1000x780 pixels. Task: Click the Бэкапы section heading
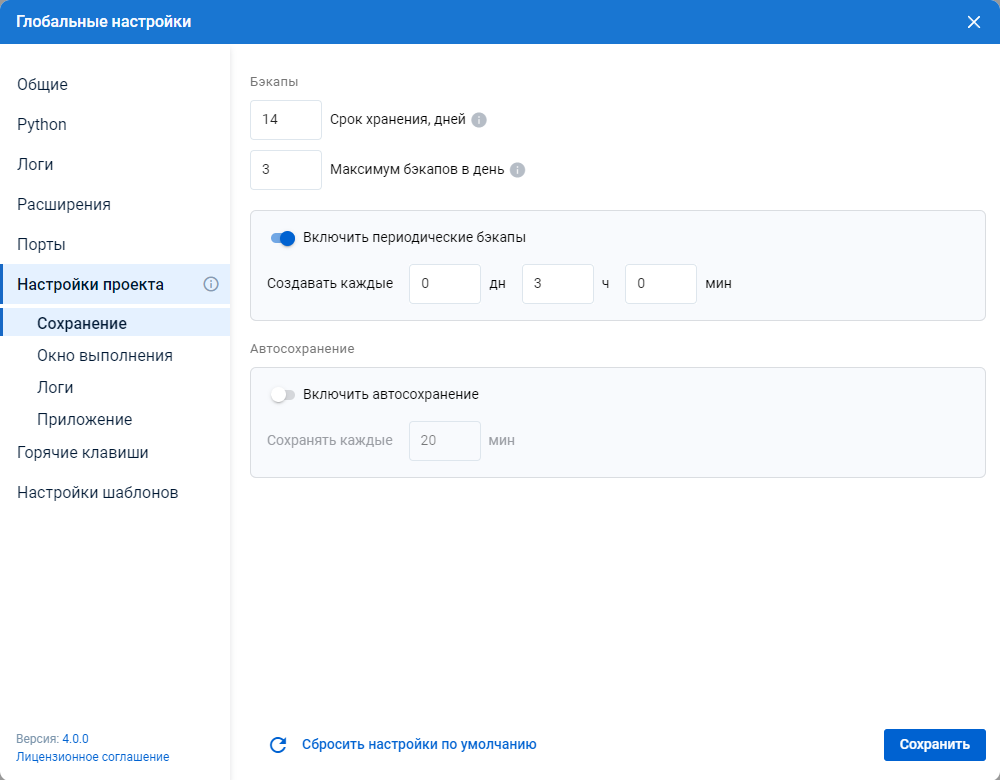pos(274,82)
